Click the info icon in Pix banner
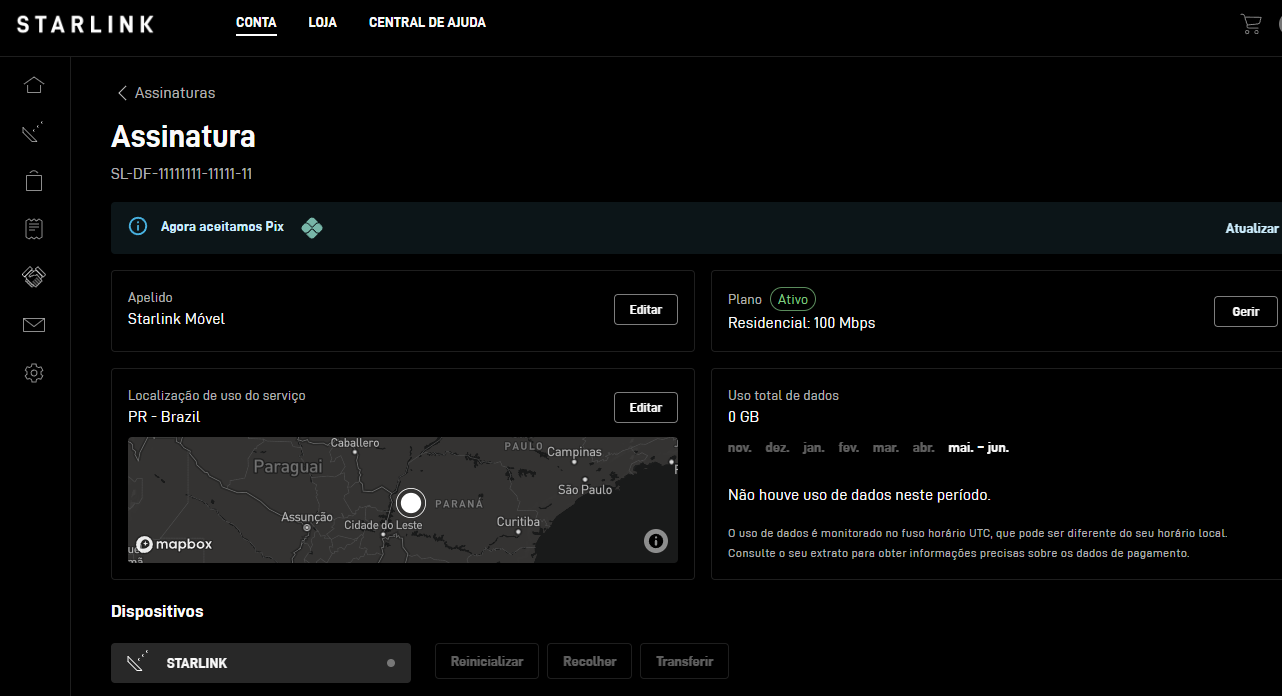1282x696 pixels. click(138, 227)
